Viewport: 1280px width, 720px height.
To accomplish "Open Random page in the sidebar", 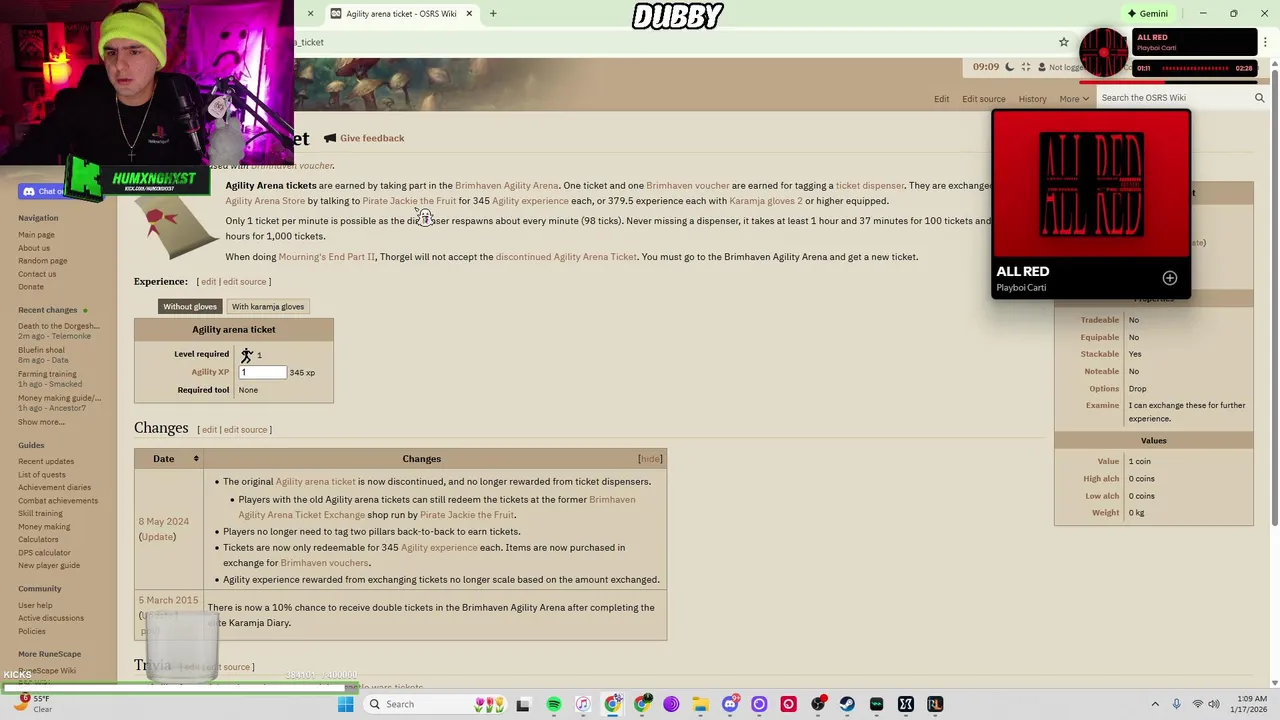I will pos(42,261).
